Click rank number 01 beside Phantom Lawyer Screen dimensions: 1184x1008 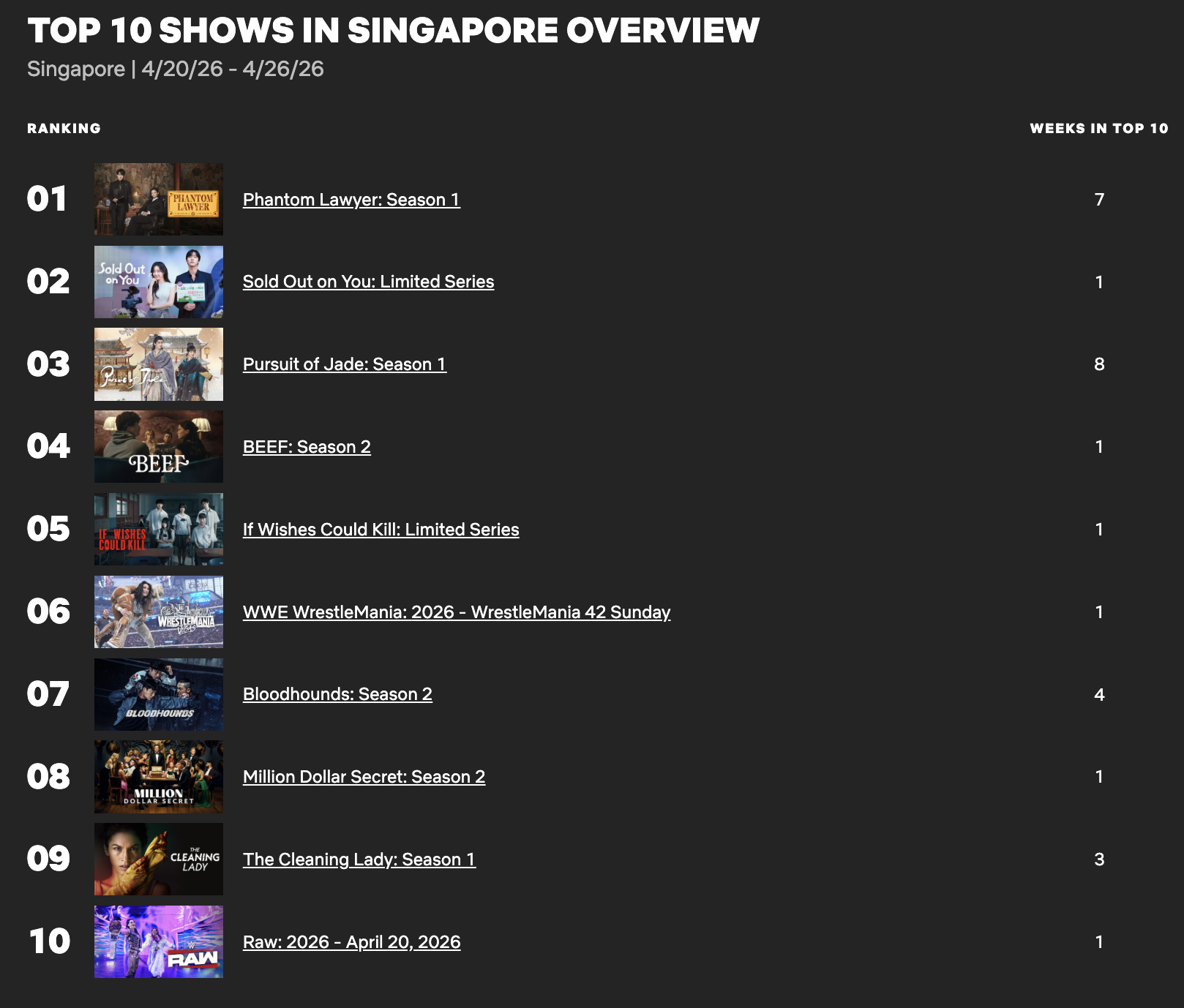coord(48,199)
